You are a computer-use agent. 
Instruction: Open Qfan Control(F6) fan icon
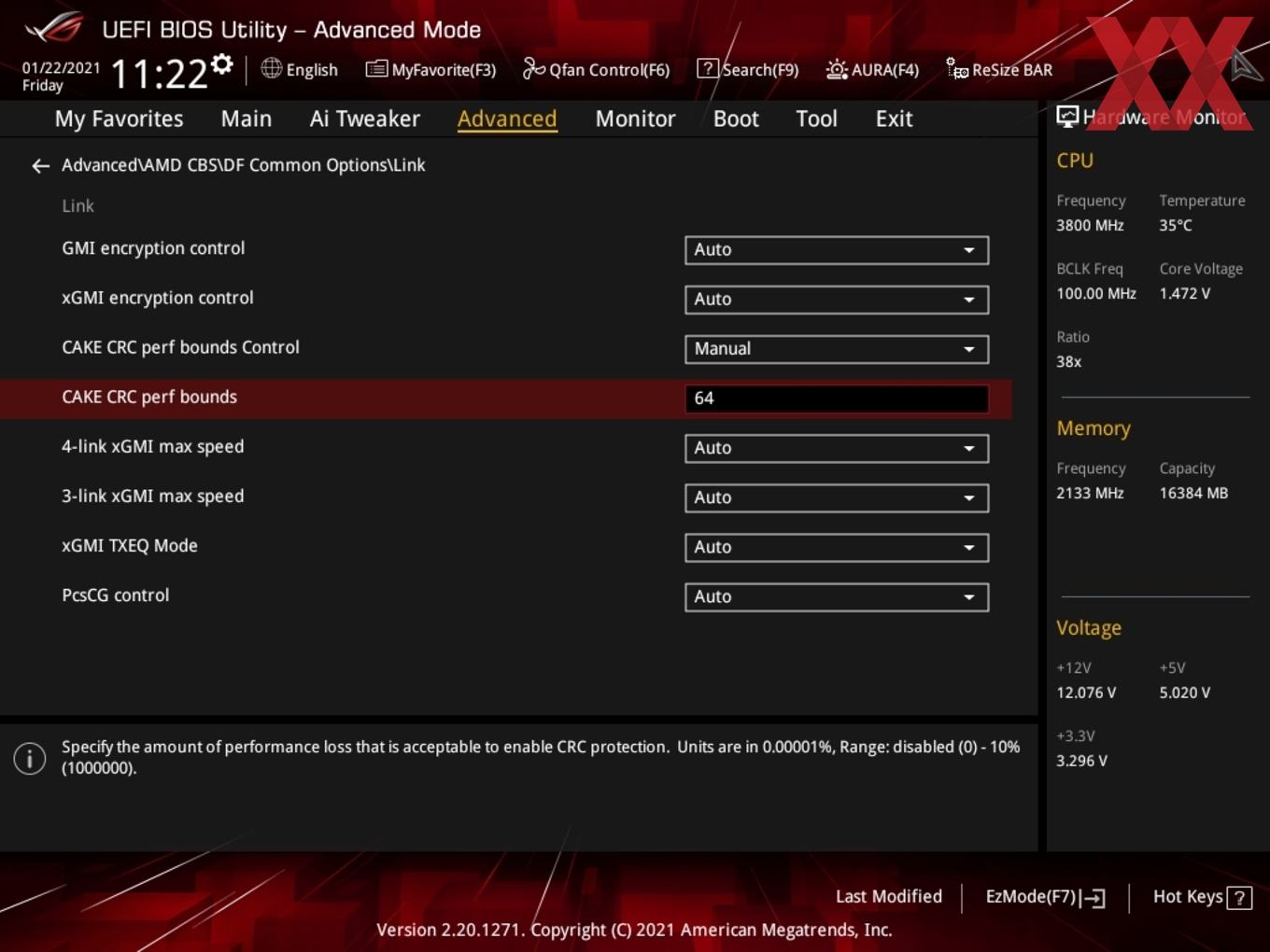pyautogui.click(x=533, y=68)
